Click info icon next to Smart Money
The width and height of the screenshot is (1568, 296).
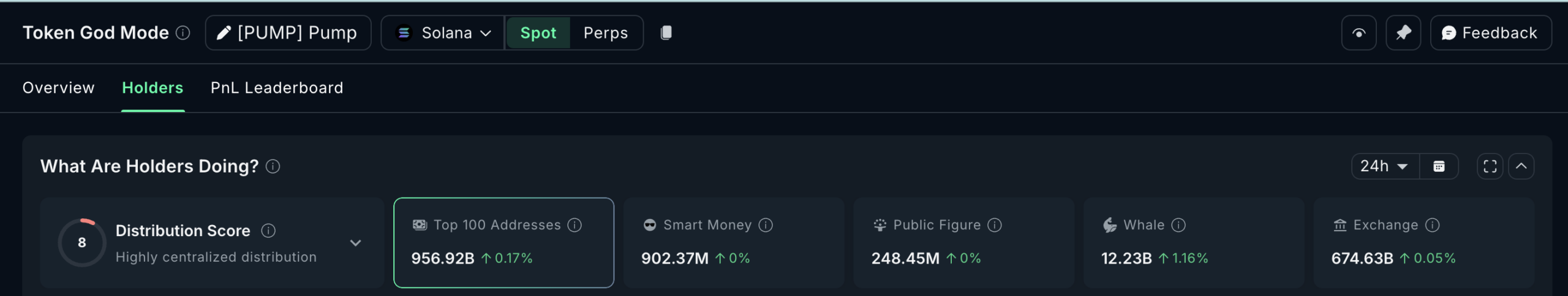pos(766,225)
